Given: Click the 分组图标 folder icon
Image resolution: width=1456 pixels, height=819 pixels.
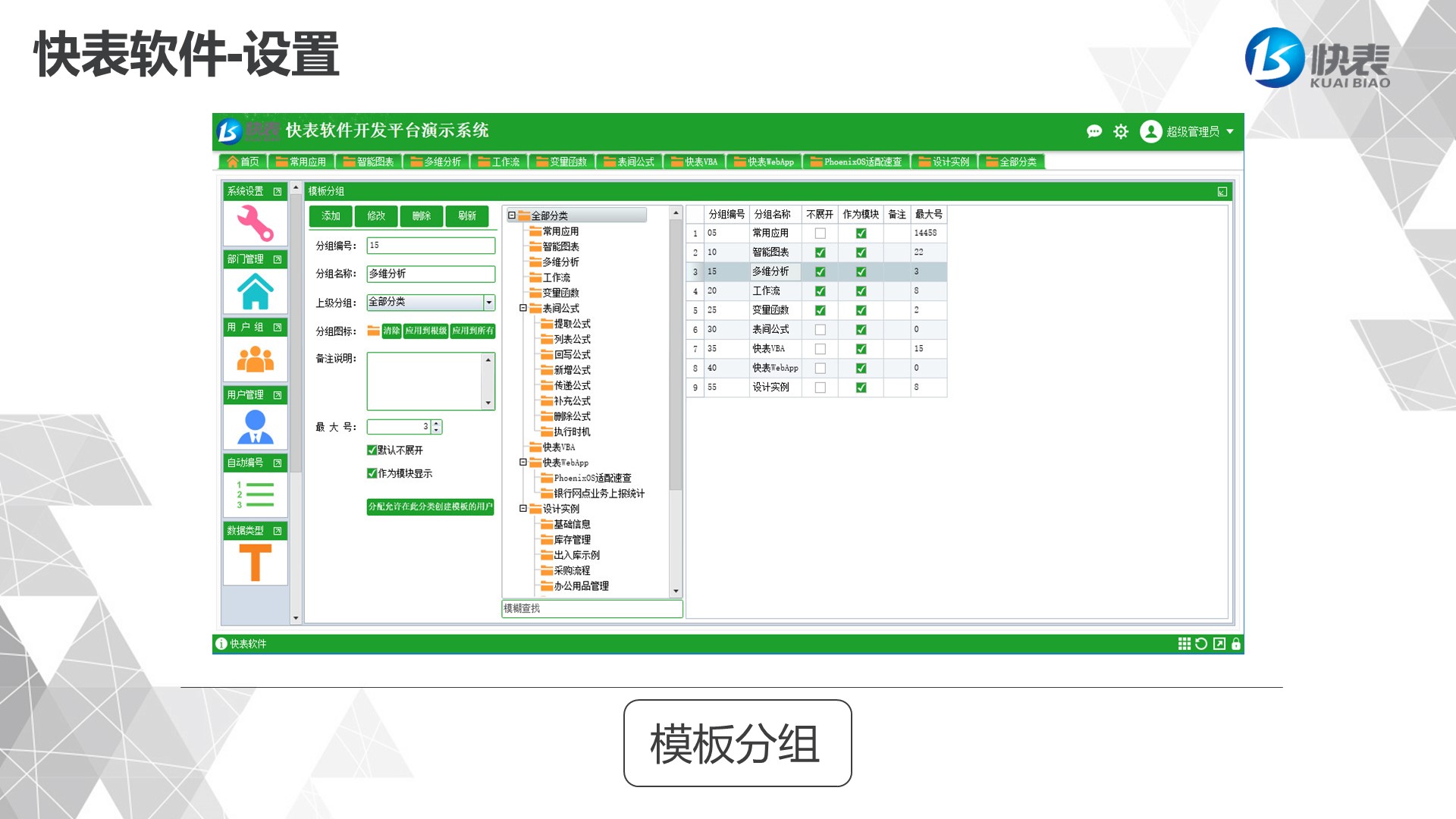Looking at the screenshot, I should [x=373, y=331].
